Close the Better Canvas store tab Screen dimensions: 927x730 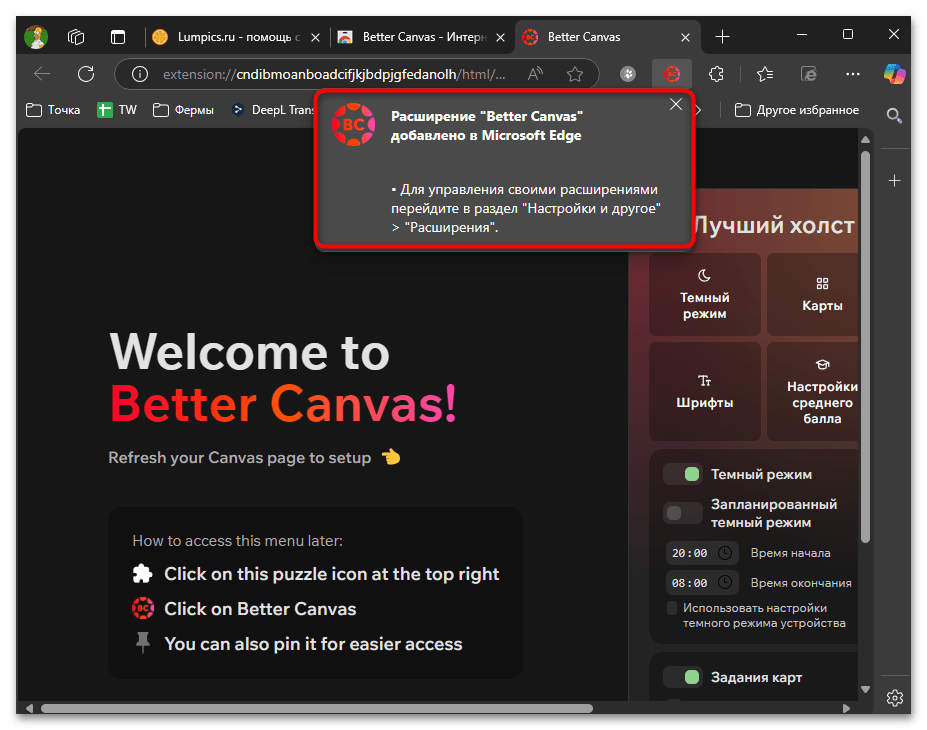501,37
